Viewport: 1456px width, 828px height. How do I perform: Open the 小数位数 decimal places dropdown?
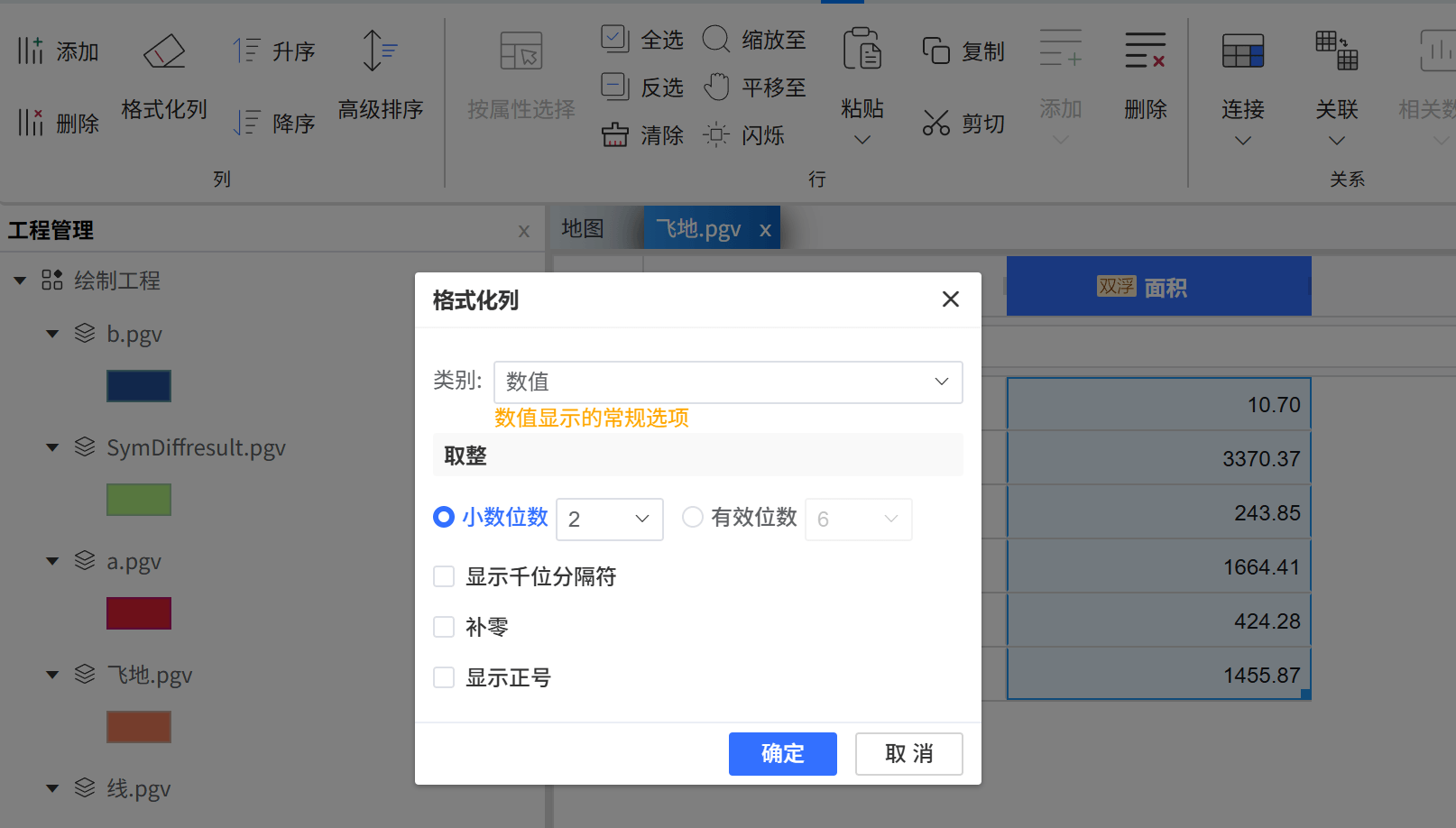point(610,520)
